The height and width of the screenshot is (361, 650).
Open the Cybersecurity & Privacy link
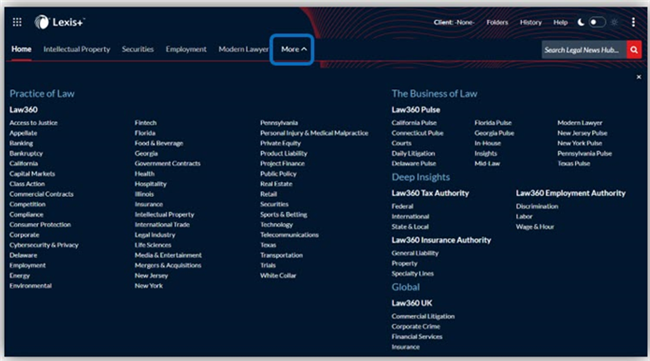point(44,245)
